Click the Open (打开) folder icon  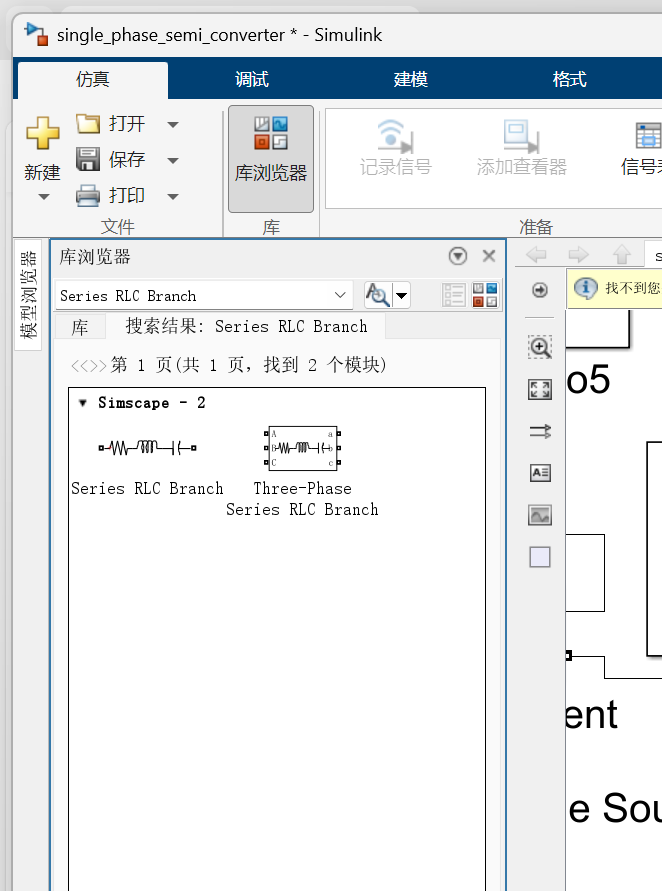(x=88, y=123)
